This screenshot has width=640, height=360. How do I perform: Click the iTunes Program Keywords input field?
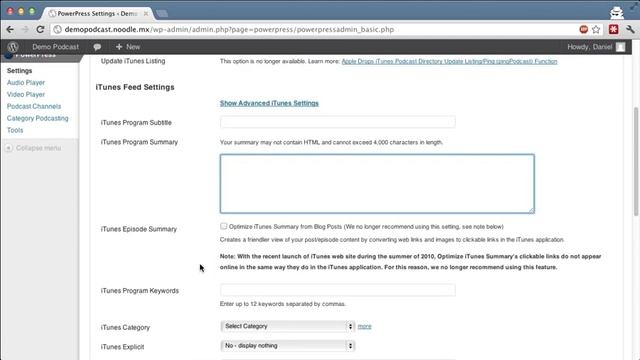click(x=338, y=290)
